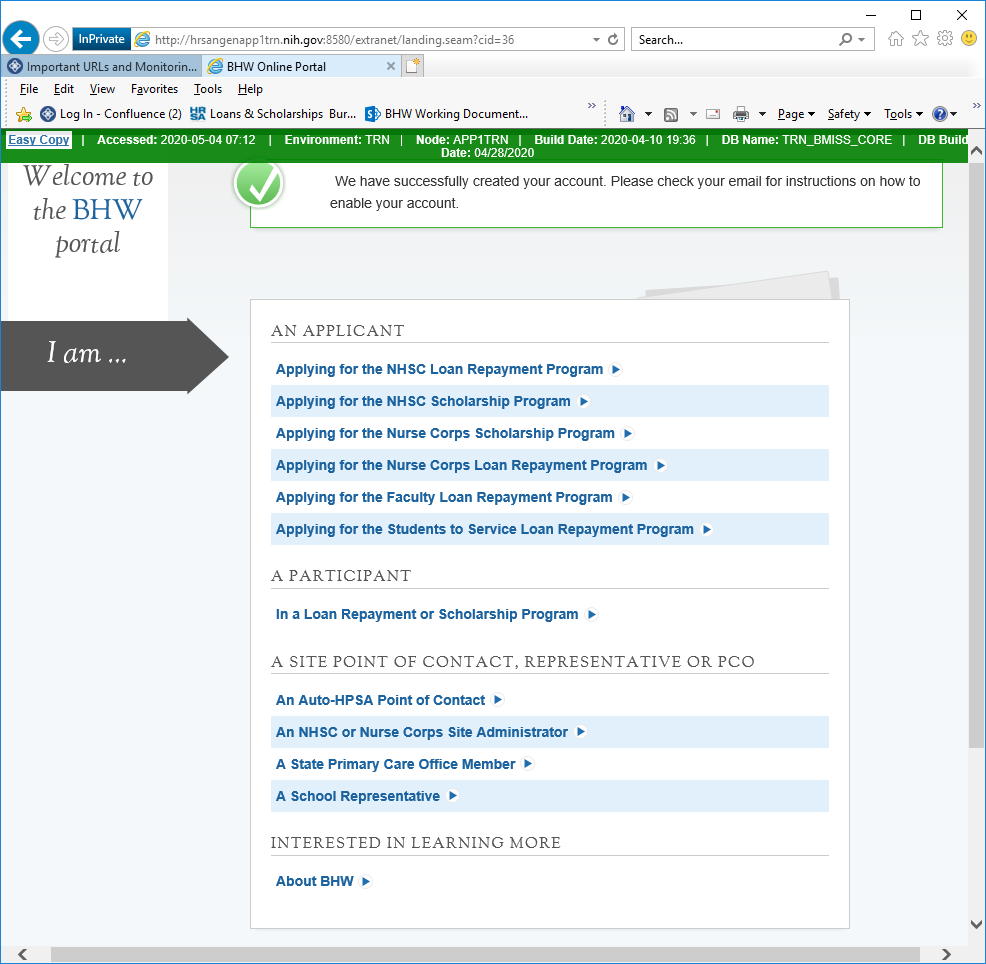The height and width of the screenshot is (964, 986).
Task: Click arrow icon beside Auto-HPSA Point of Contact
Action: click(x=498, y=699)
